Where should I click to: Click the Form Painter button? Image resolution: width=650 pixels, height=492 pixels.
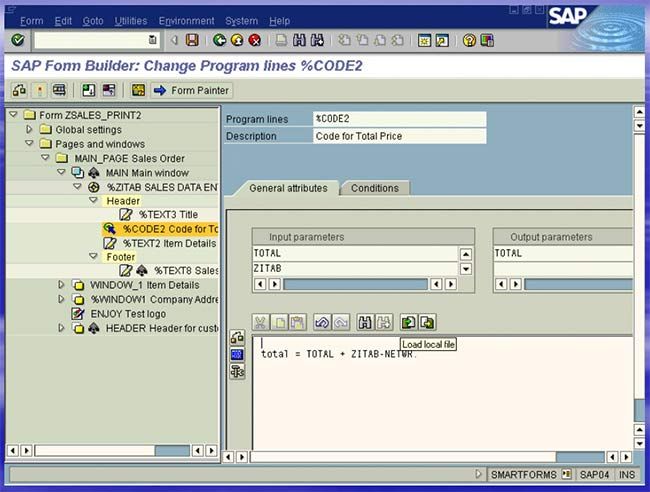(x=192, y=90)
